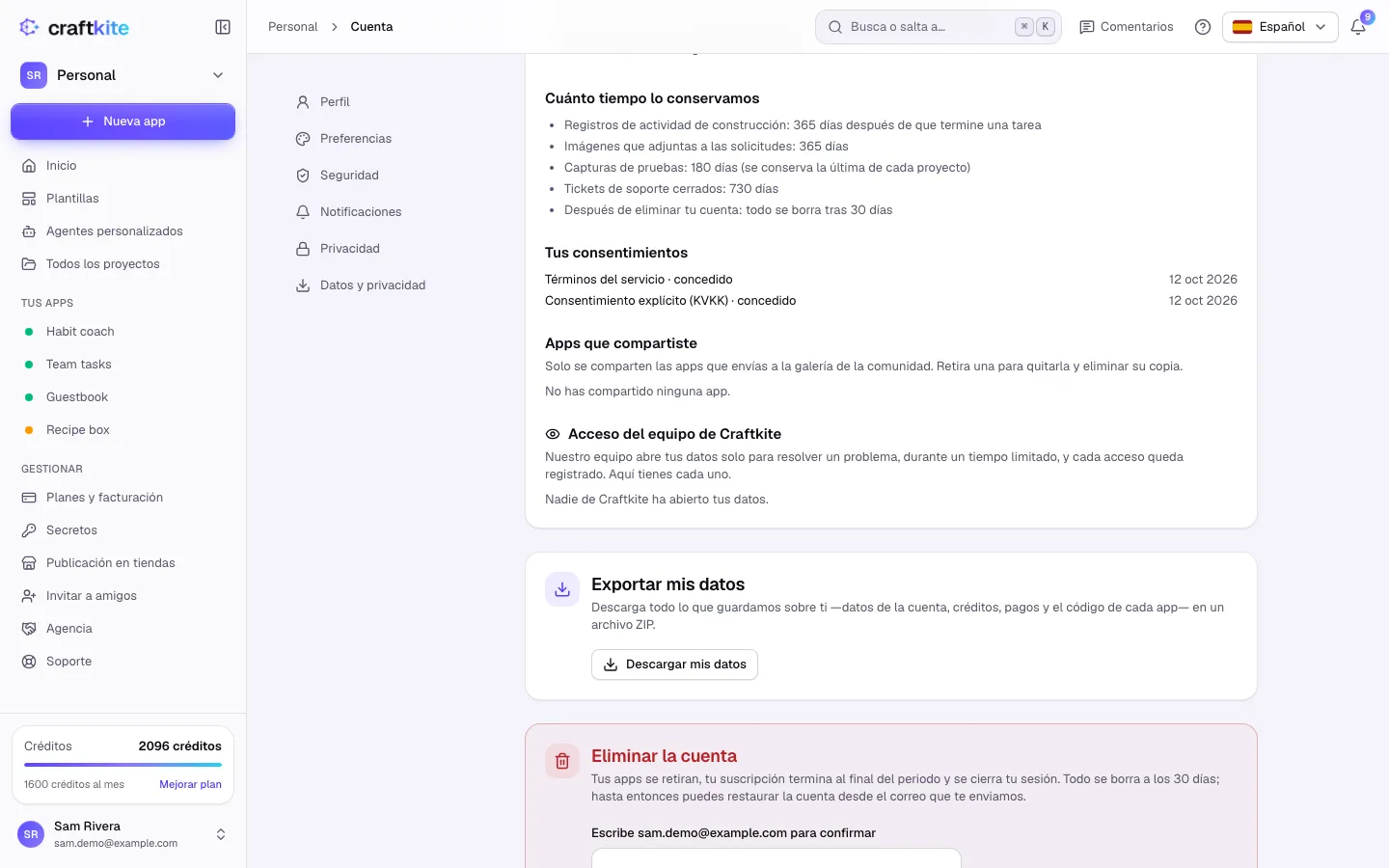
Task: Click the Mejorar plan link
Action: pyautogui.click(x=190, y=785)
